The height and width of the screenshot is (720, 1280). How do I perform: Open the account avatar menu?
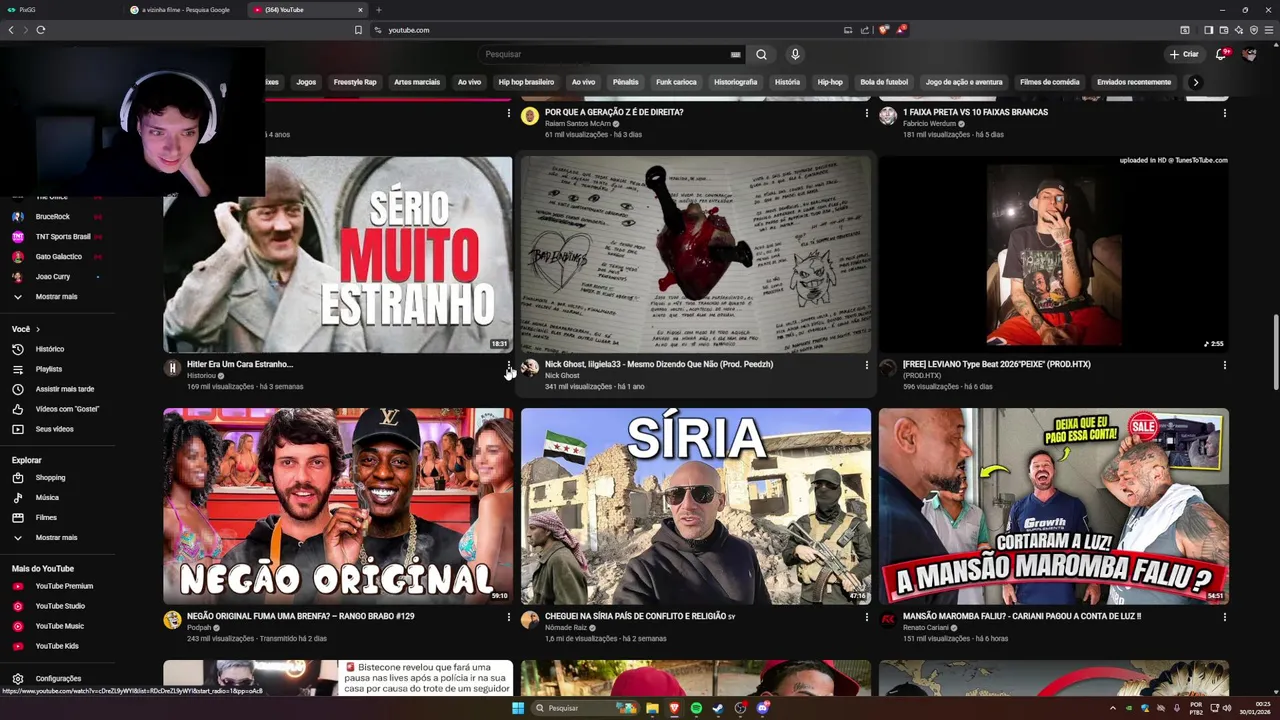1249,54
